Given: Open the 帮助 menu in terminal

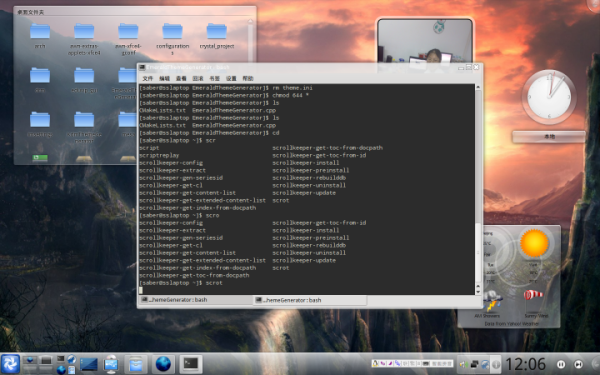Looking at the screenshot, I should point(248,78).
